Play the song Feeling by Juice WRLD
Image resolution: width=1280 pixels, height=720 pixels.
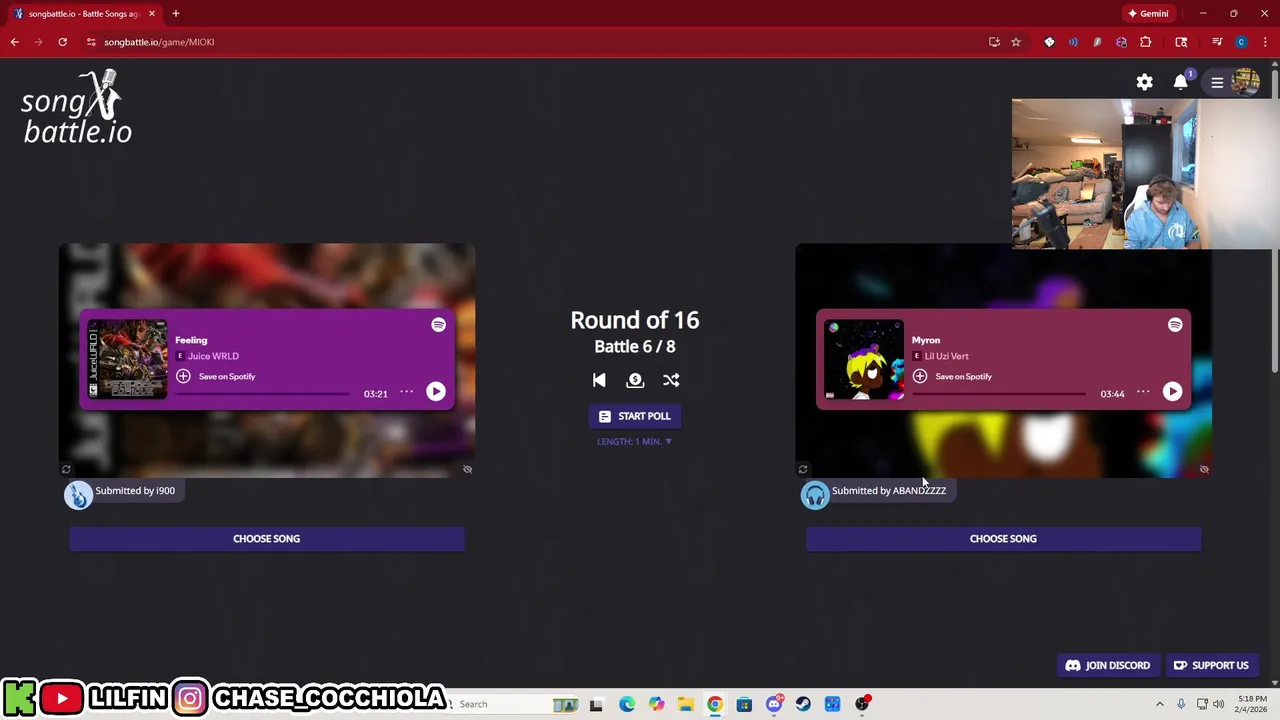tap(436, 392)
